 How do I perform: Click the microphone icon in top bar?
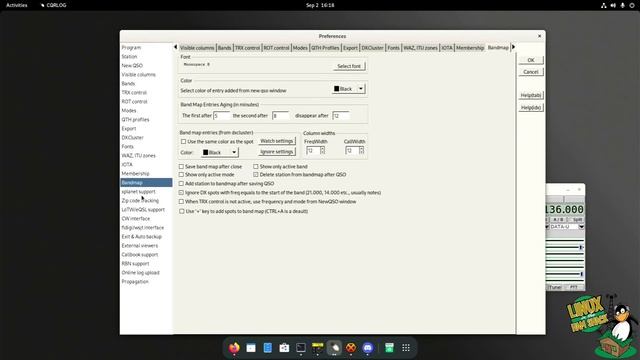[622, 5]
